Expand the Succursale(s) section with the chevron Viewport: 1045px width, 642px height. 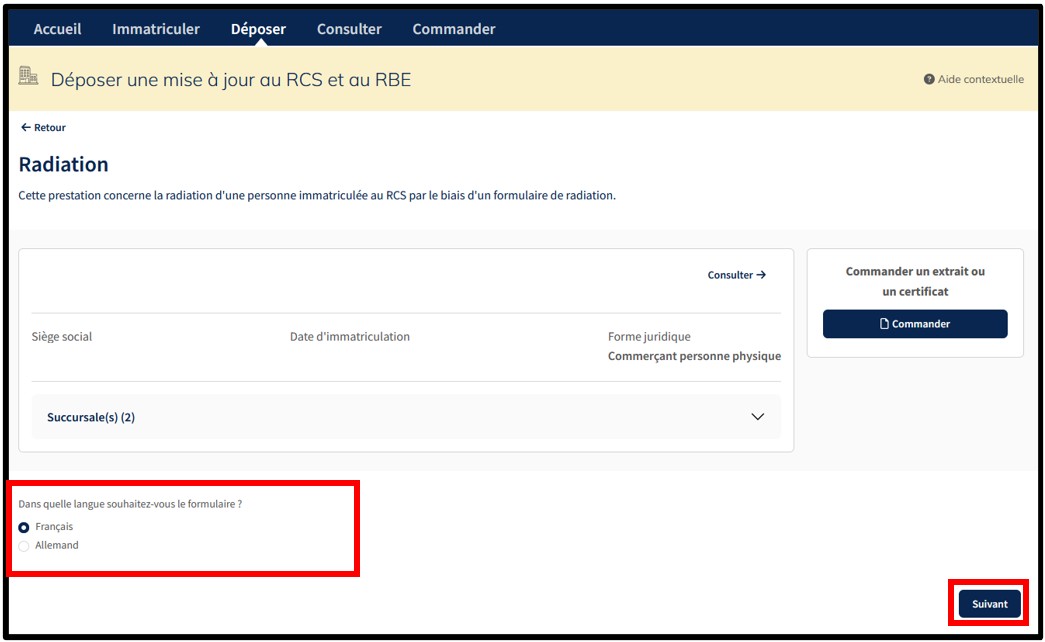tap(757, 417)
